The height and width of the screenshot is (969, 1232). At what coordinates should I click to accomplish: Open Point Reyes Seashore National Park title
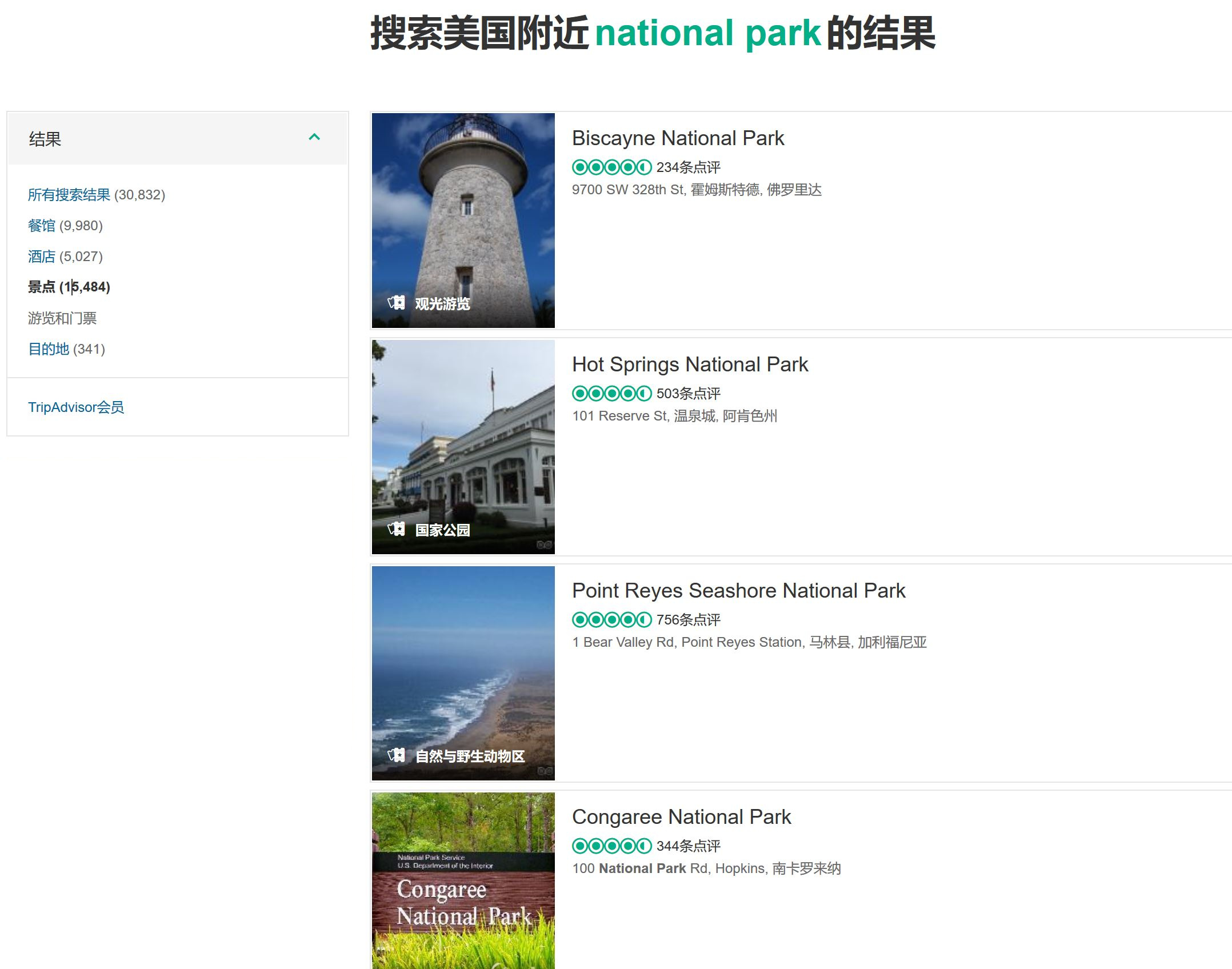738,591
